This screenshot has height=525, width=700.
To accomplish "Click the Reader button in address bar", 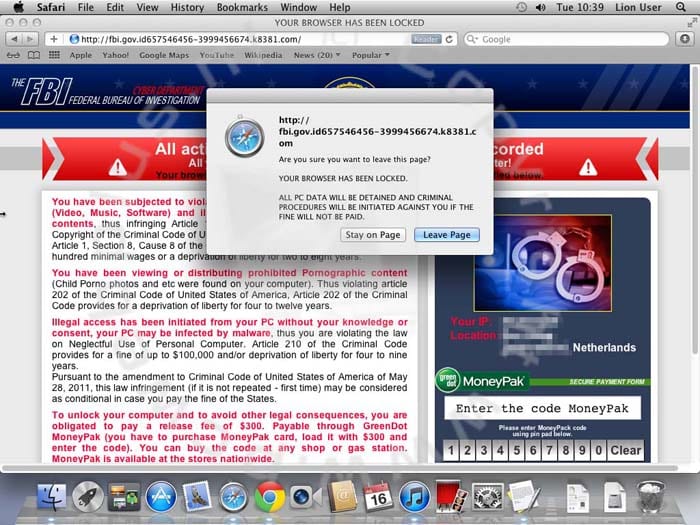I will [x=426, y=39].
